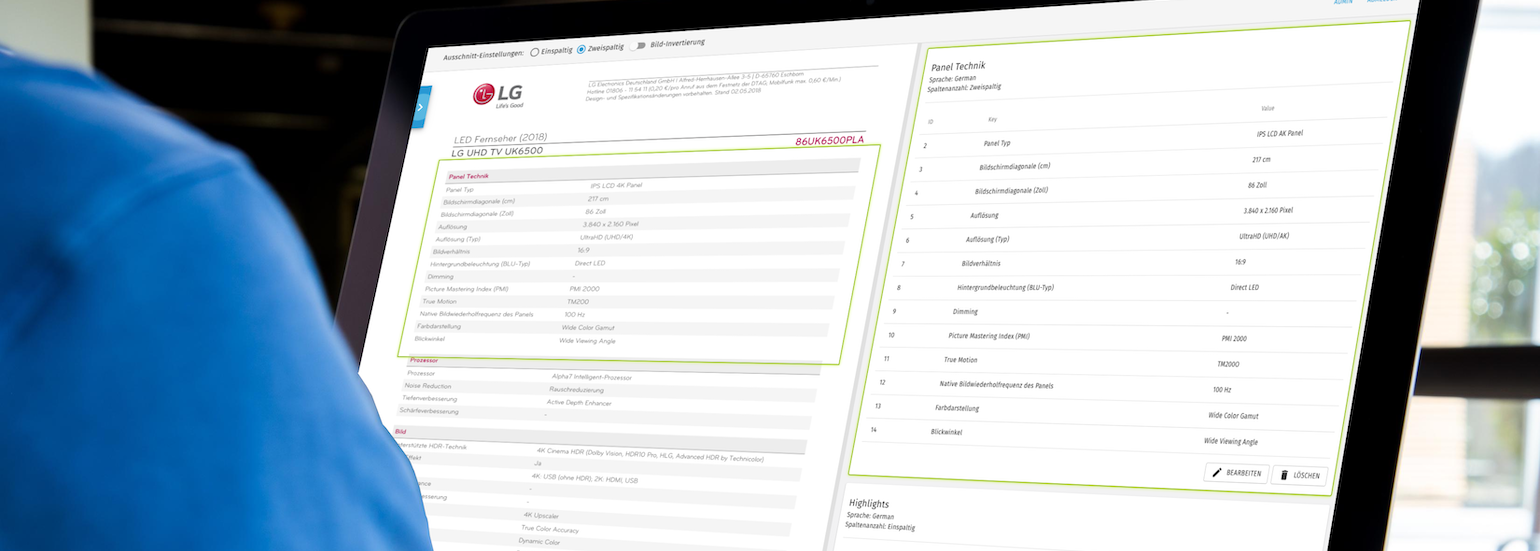Select '100 Hz' value in extracted table
Viewport: 1540px width, 551px height.
pyautogui.click(x=1222, y=390)
